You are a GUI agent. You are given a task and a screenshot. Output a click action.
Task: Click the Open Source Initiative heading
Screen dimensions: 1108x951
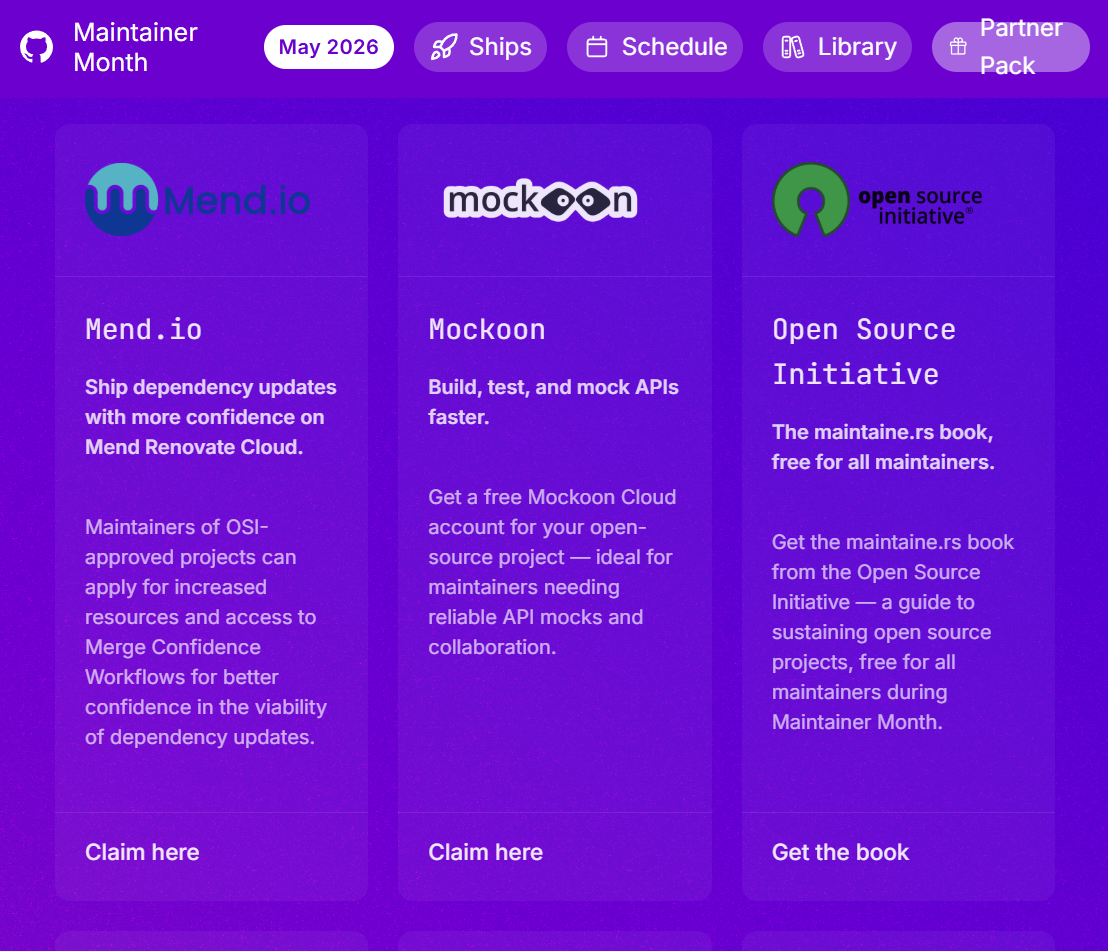(864, 352)
